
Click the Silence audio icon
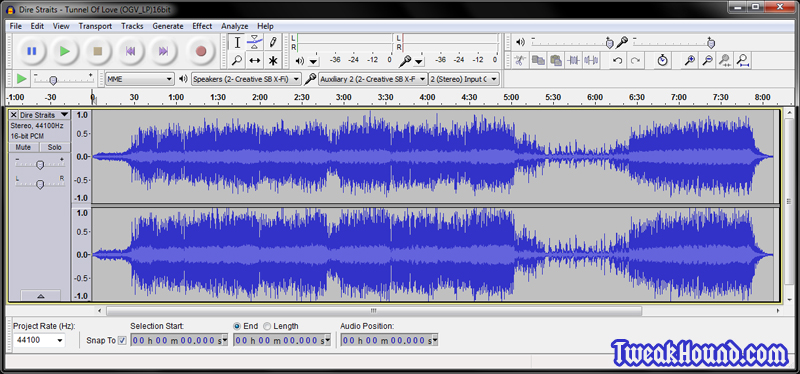591,60
